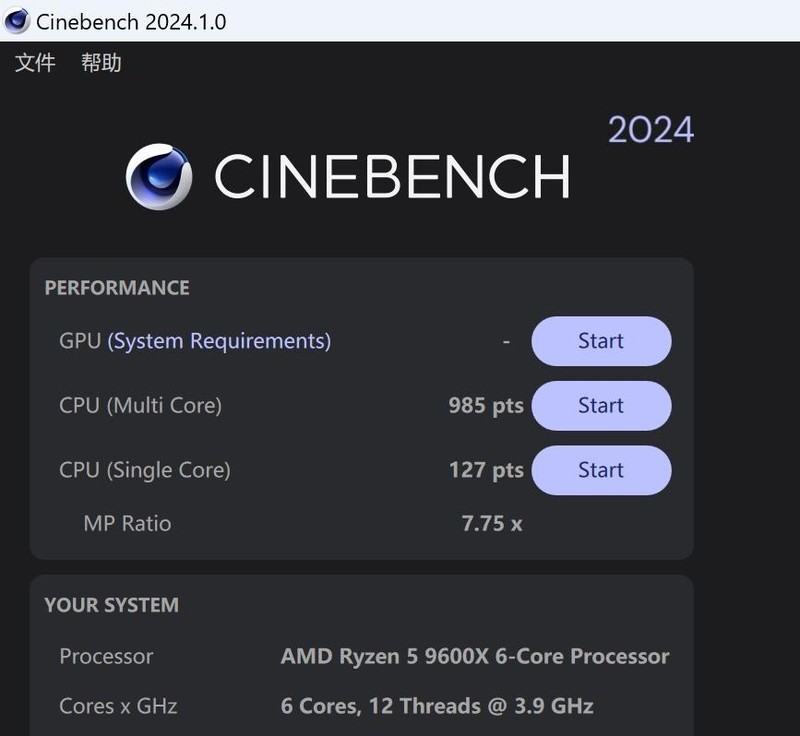Click the CPU (Multi Core) row label
Screen dimensions: 800x736
coord(142,405)
